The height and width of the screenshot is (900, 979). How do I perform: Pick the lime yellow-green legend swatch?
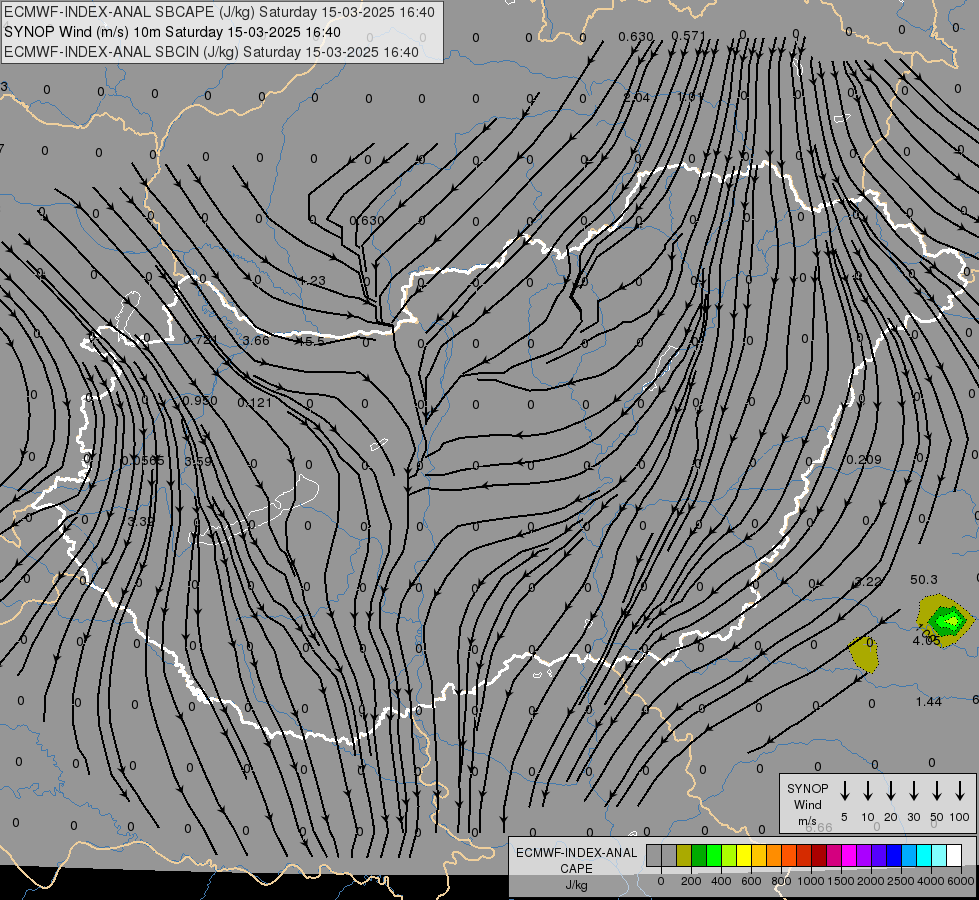click(x=729, y=855)
